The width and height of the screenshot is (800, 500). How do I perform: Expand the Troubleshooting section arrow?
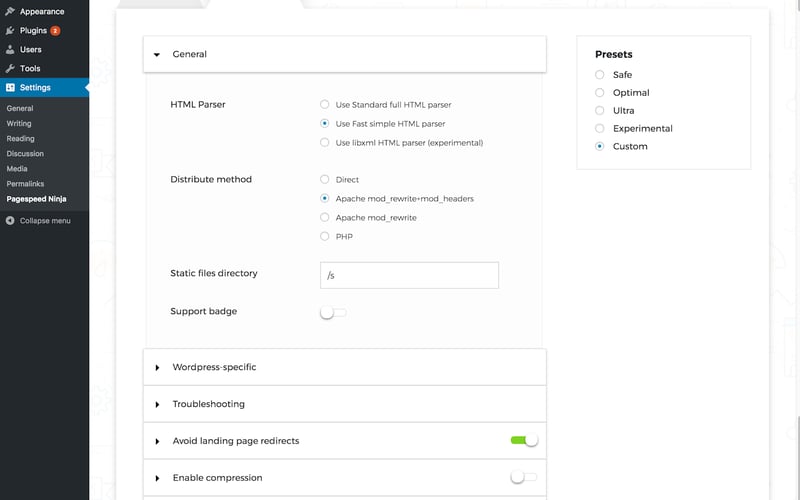pos(157,405)
